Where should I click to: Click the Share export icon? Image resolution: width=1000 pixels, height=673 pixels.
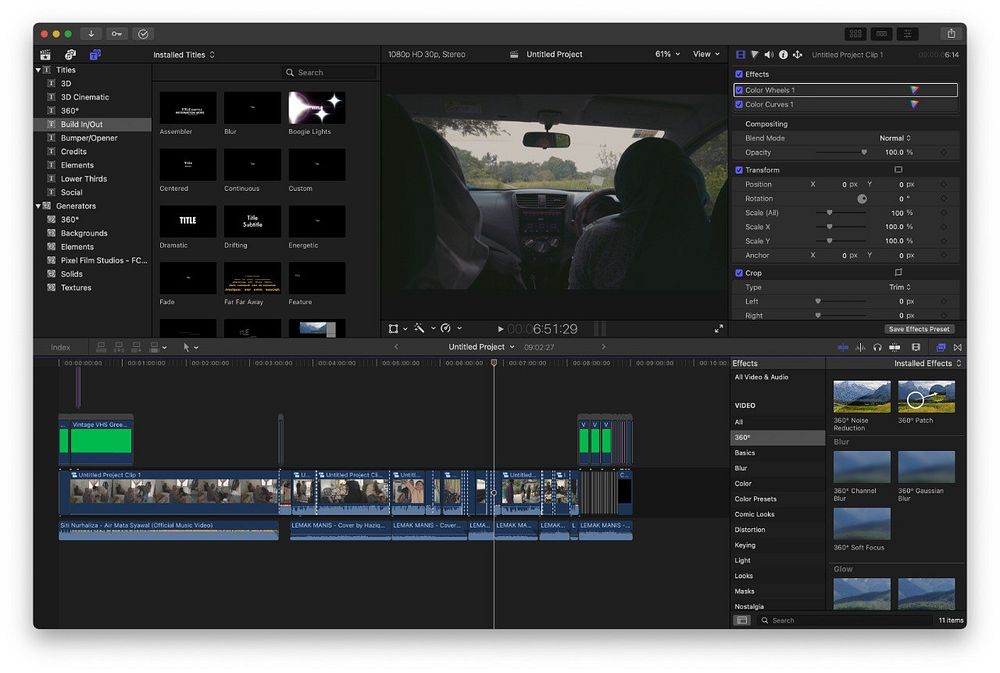click(x=950, y=34)
